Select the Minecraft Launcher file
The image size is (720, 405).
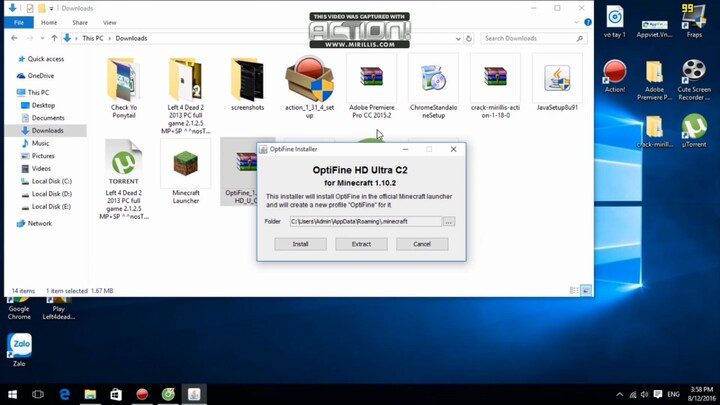pos(186,172)
